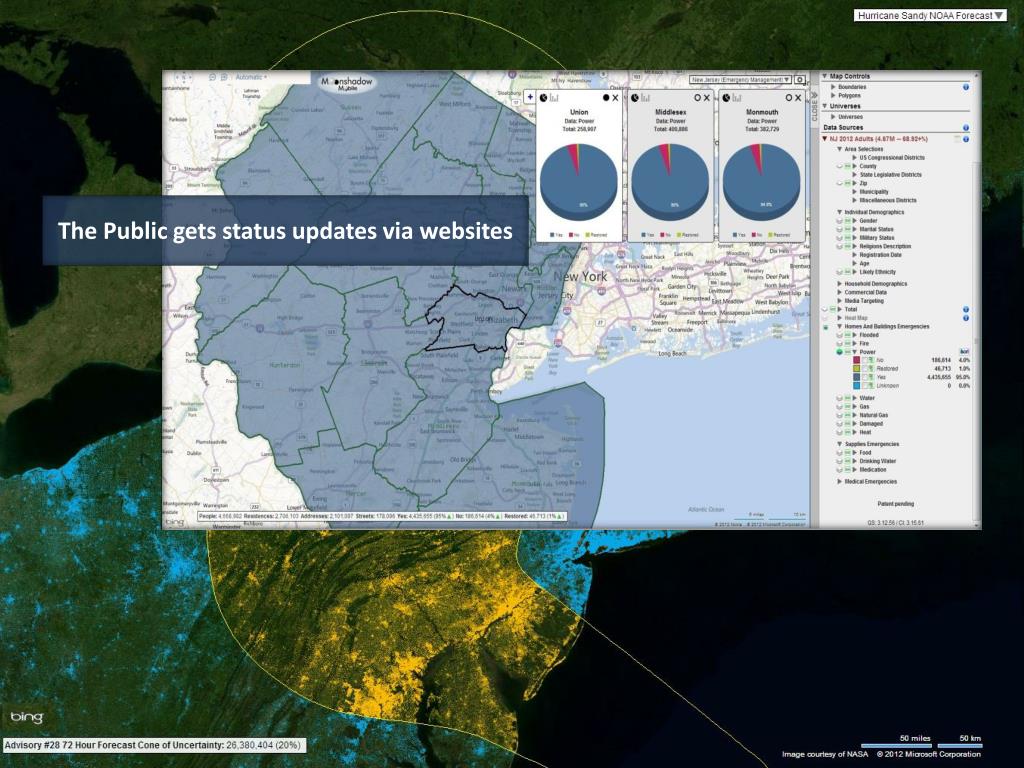
Task: Click the green legend icon beside Flooded
Action: pyautogui.click(x=848, y=335)
